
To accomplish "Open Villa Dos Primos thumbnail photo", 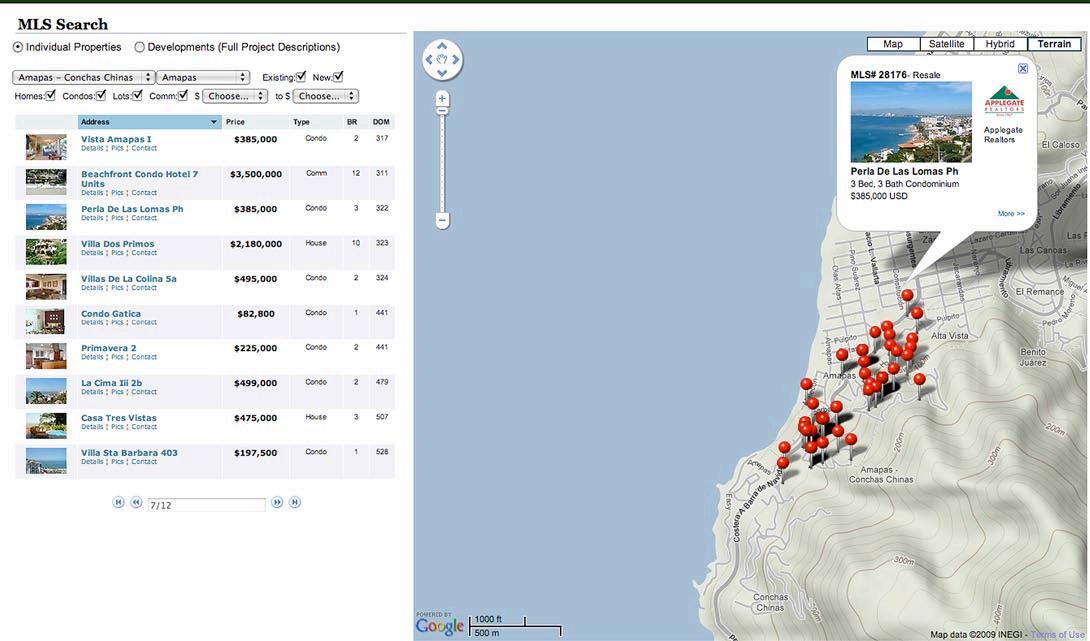I will (x=46, y=251).
